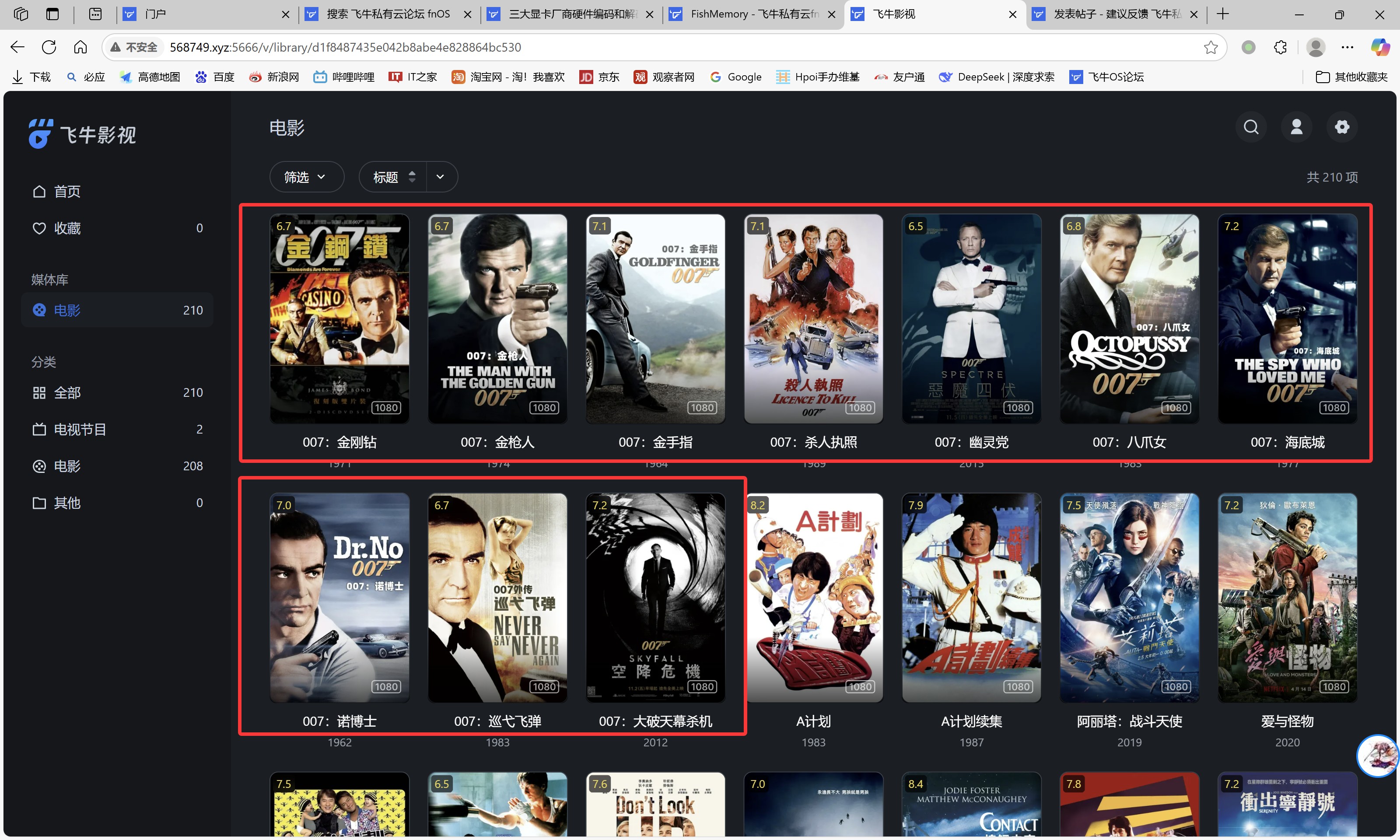Open A计划 movie poster

tap(813, 598)
